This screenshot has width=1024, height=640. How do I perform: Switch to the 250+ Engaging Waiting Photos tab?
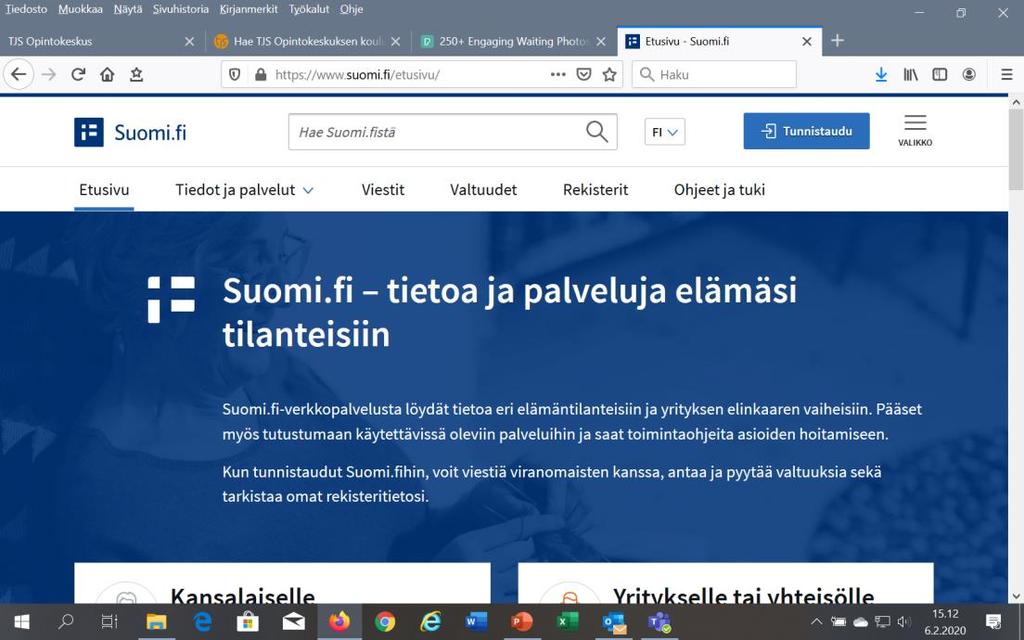[x=514, y=41]
